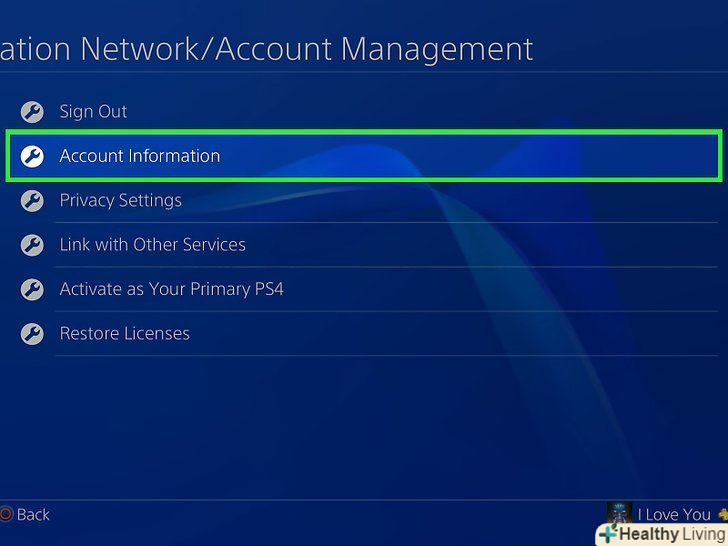This screenshot has height=546, width=728.
Task: Open the Account Information menu entry
Action: pyautogui.click(x=140, y=156)
